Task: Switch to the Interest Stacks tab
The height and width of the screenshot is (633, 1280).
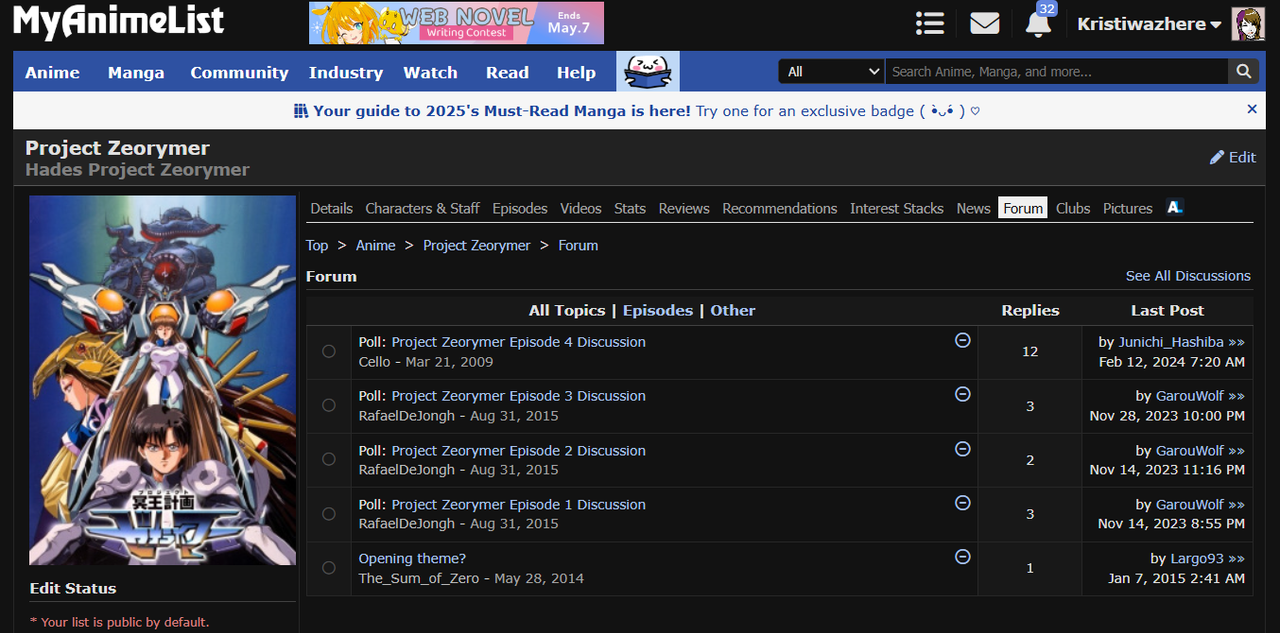Action: tap(897, 208)
